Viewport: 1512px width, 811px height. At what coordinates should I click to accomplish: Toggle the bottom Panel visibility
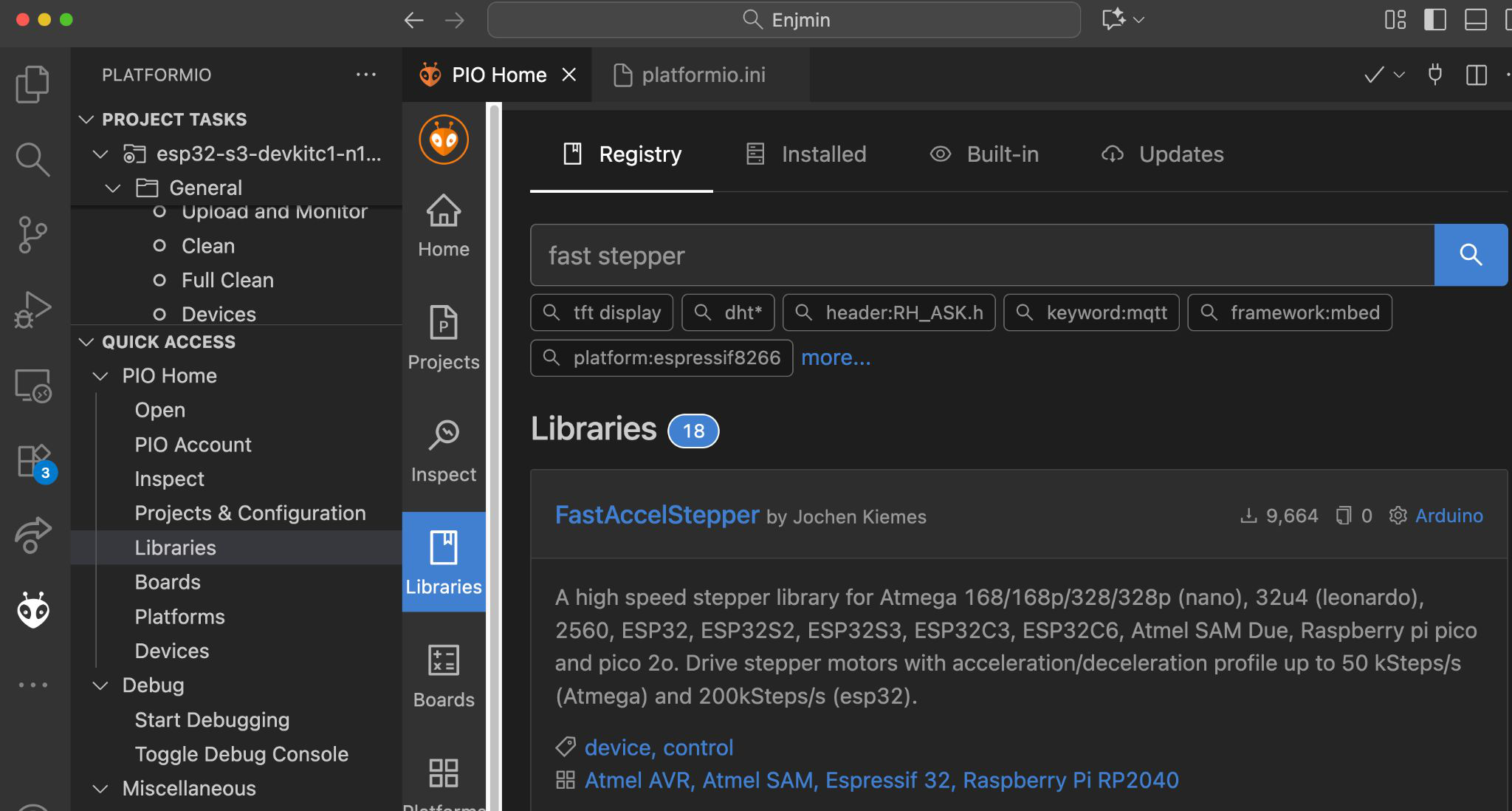(1475, 19)
